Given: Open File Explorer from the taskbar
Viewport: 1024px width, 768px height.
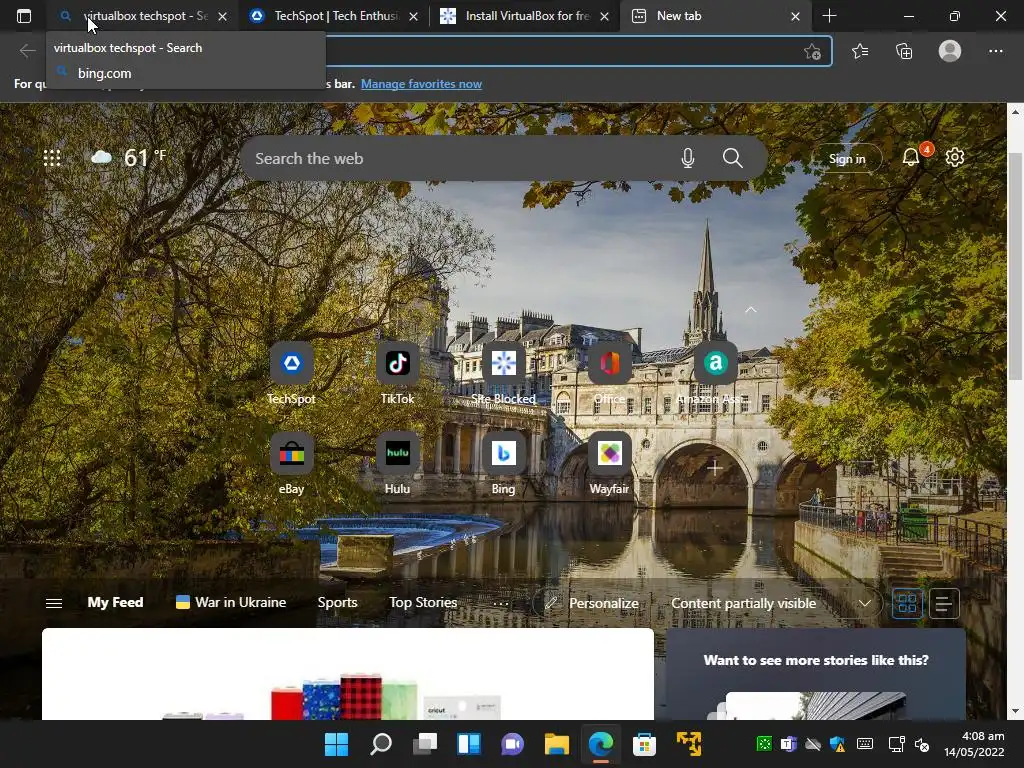Looking at the screenshot, I should [x=556, y=744].
